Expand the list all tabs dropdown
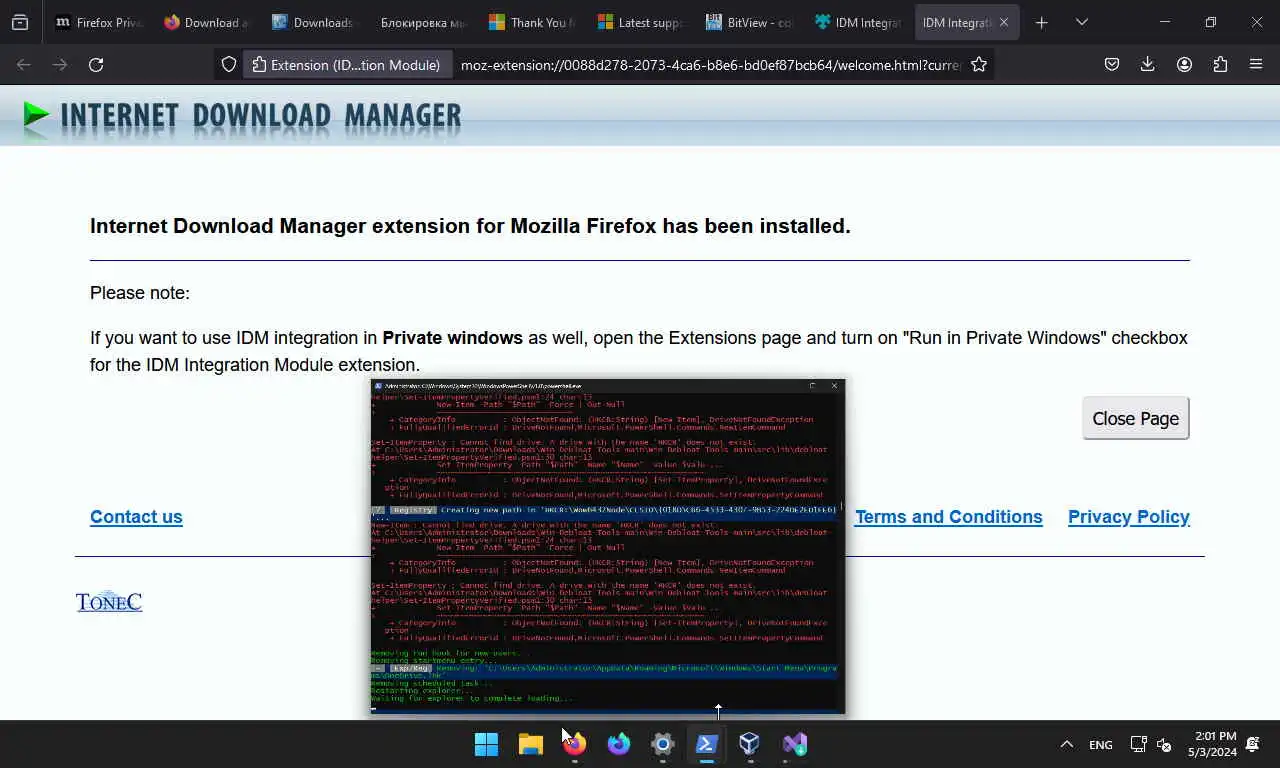 pyautogui.click(x=1081, y=22)
